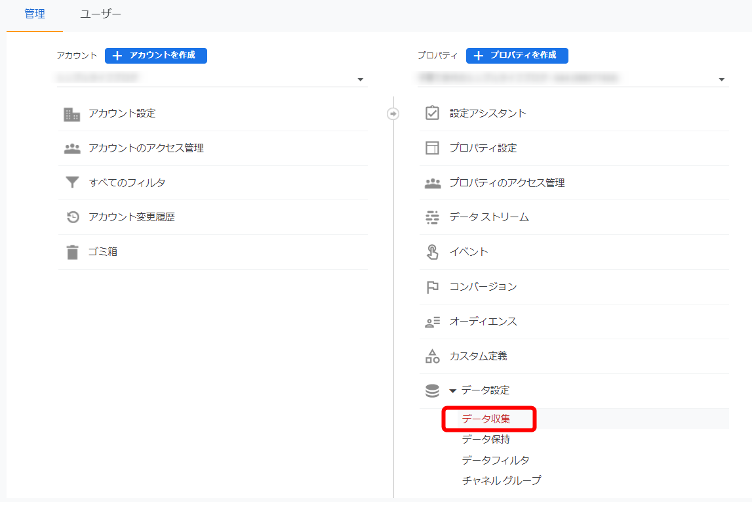The height and width of the screenshot is (505, 755).
Task: Collapse the データ設定 section triangle
Action: [453, 391]
